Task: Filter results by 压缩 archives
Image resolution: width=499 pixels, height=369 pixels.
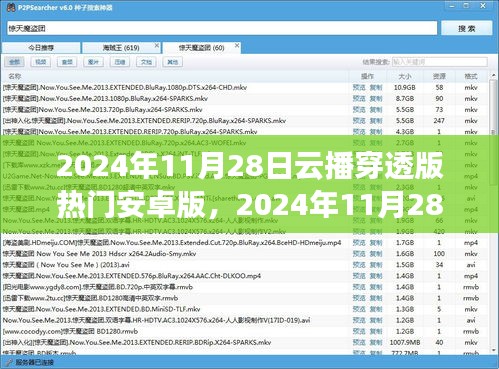Action: [120, 62]
